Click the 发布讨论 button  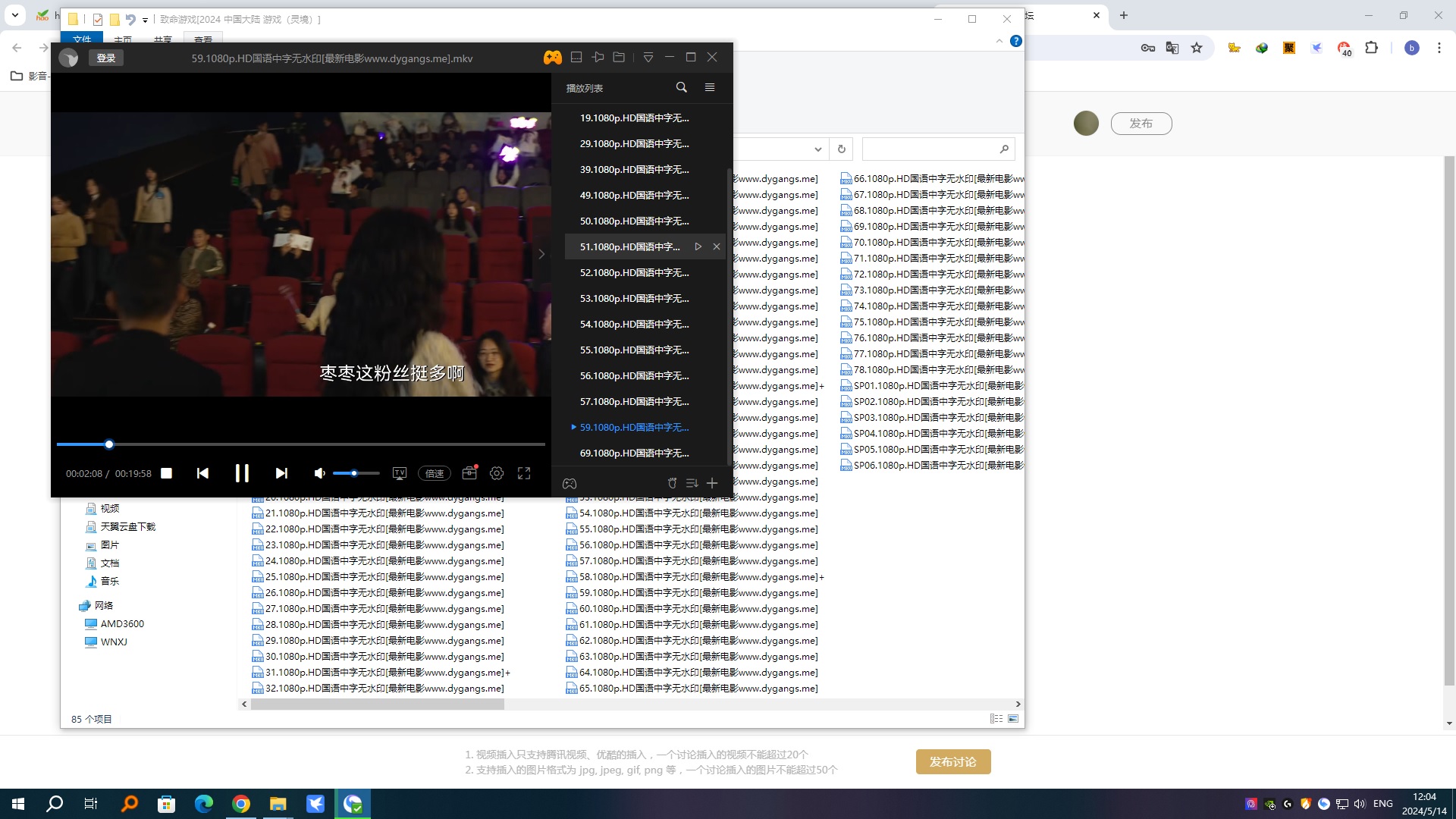(952, 761)
